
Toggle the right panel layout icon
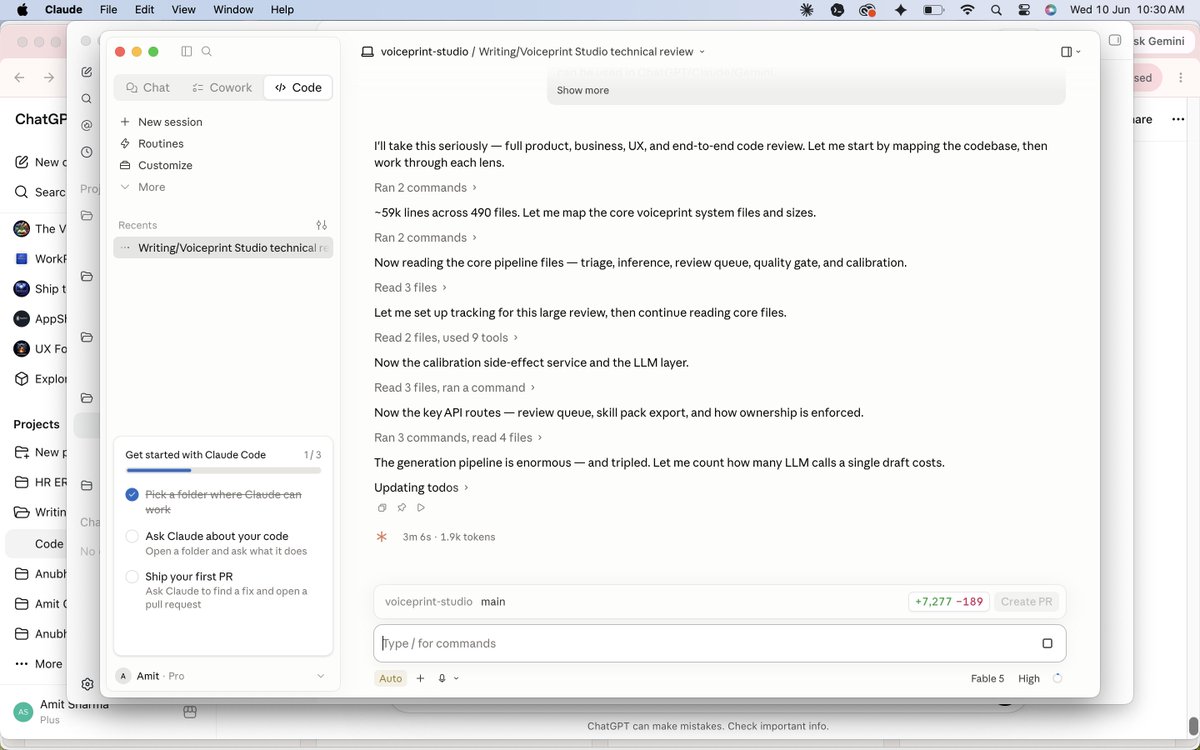coord(1066,51)
